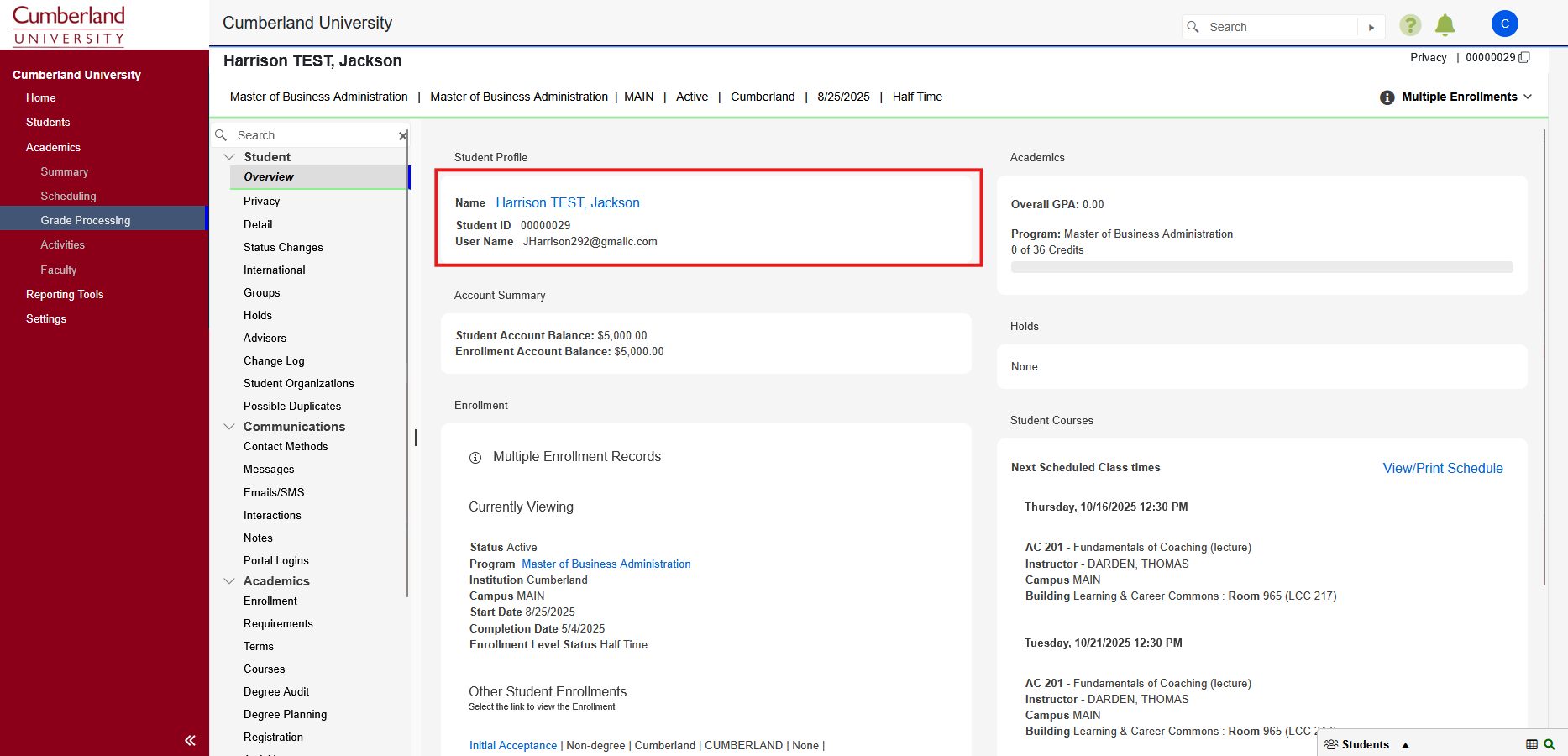Open Registration in the tree
This screenshot has height=756, width=1568.
[273, 737]
